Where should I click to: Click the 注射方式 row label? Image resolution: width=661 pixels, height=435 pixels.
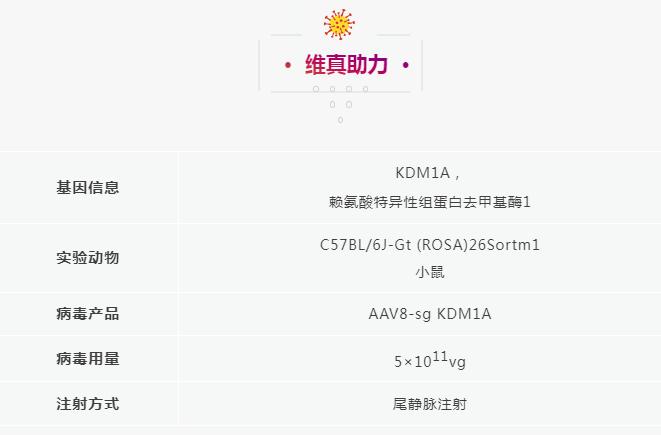pos(88,404)
